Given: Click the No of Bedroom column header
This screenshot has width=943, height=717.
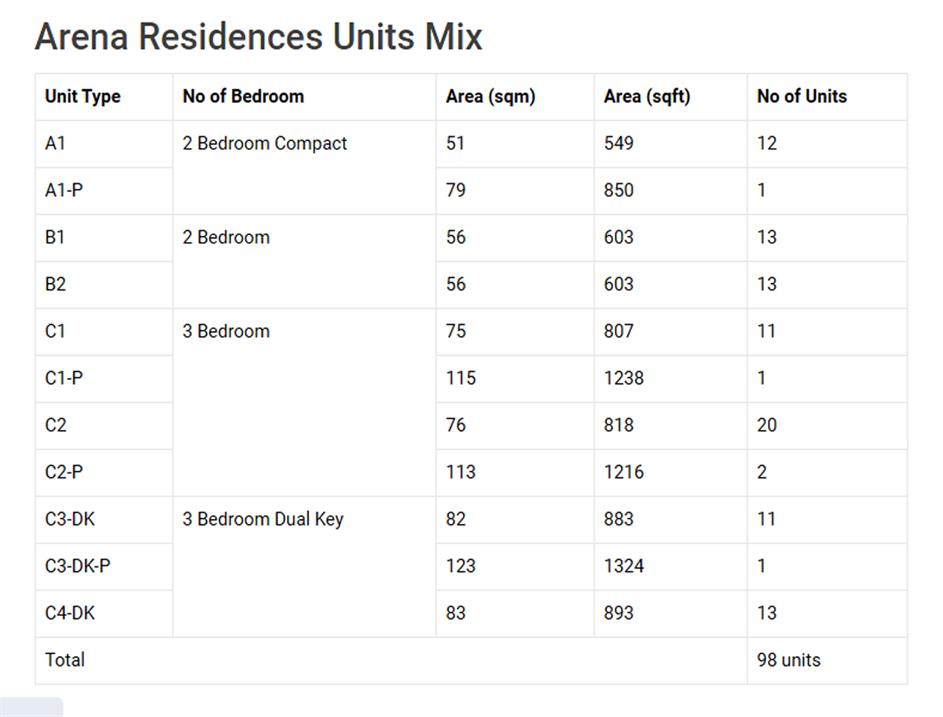Looking at the screenshot, I should [x=243, y=97].
